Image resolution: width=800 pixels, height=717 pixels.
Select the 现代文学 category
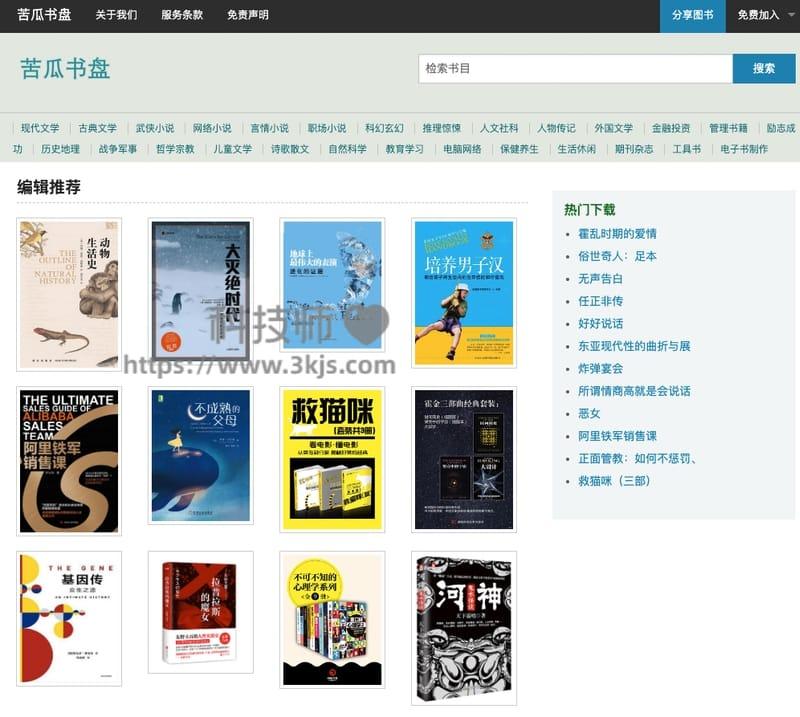(40, 128)
